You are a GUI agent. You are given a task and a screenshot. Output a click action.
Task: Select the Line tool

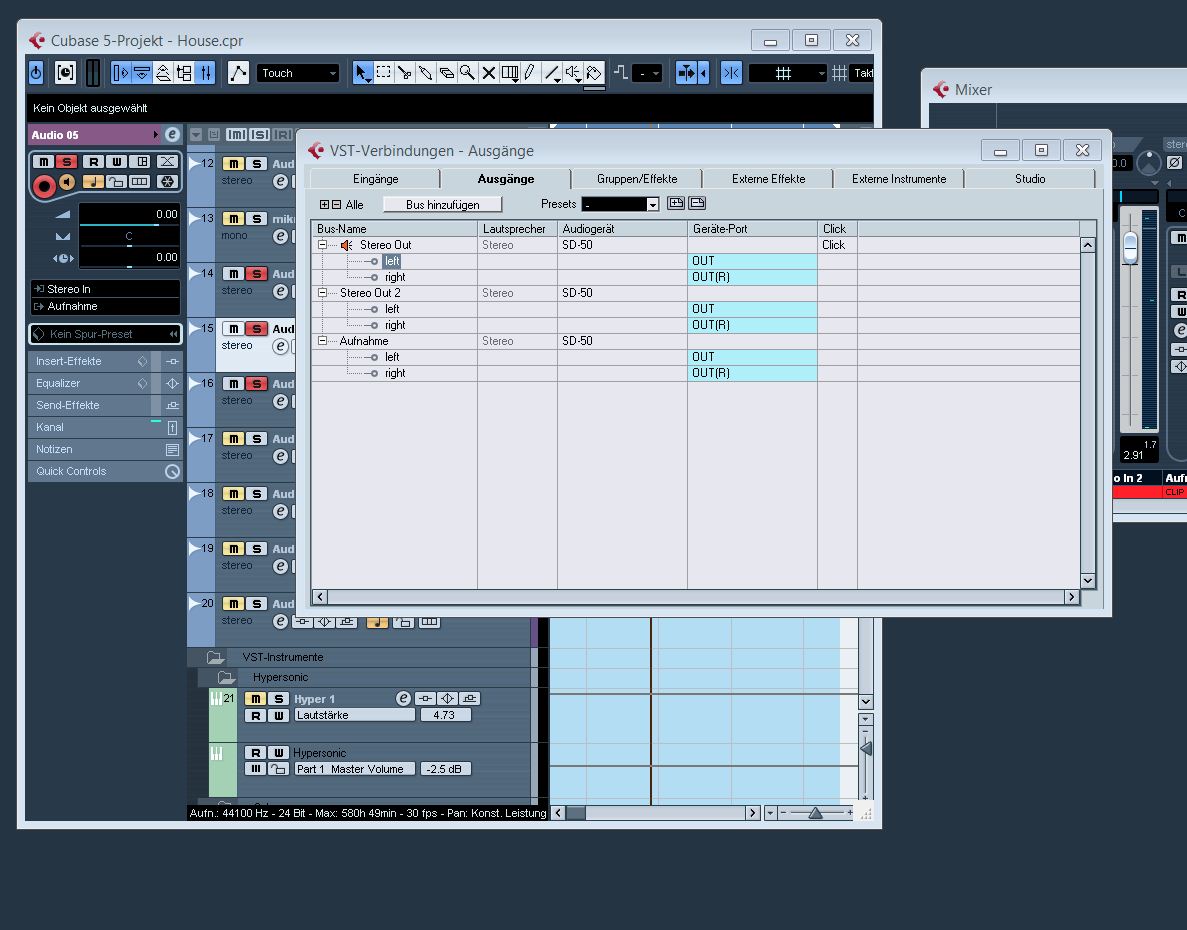click(x=552, y=73)
